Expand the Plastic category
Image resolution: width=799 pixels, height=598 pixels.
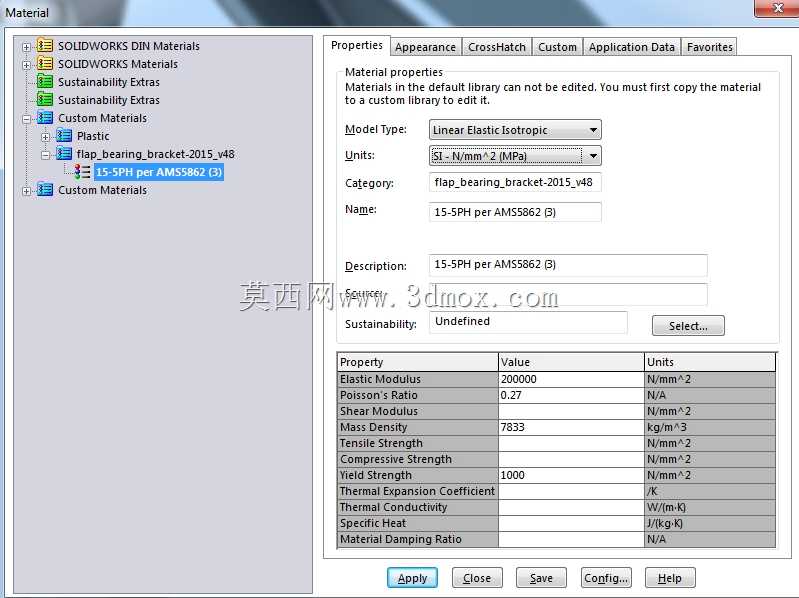[45, 137]
